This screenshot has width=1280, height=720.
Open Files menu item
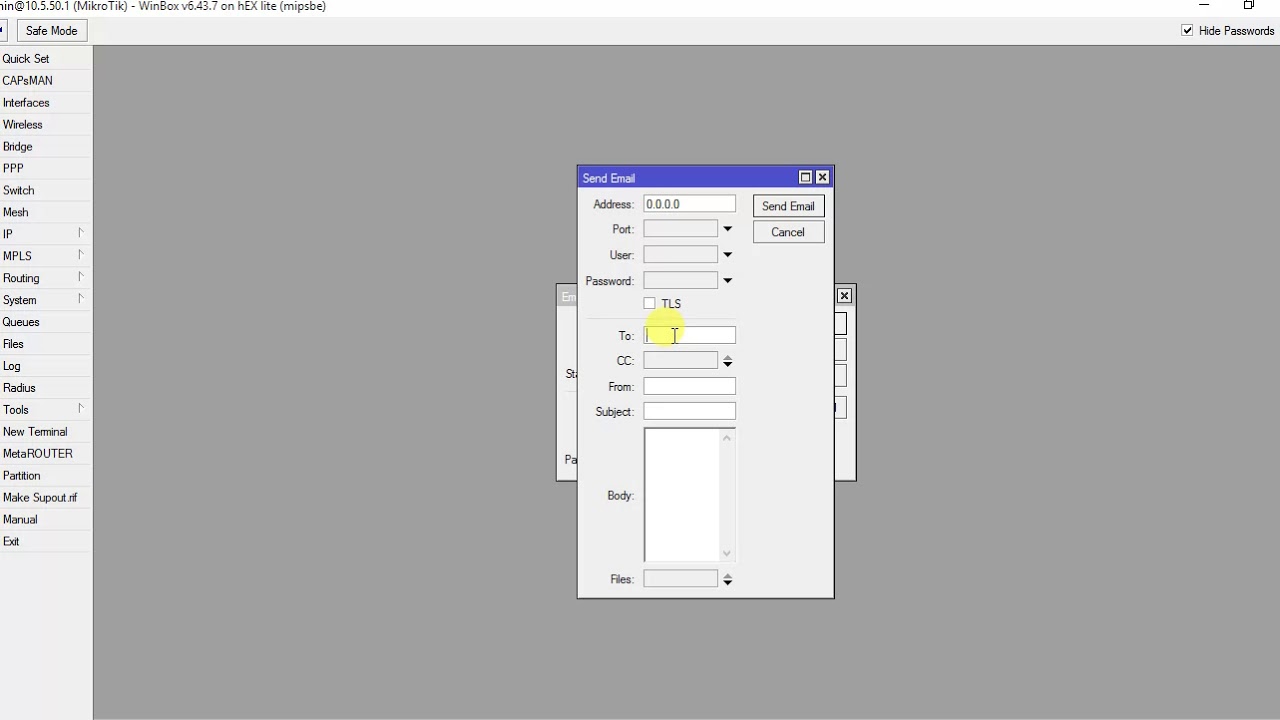point(13,344)
